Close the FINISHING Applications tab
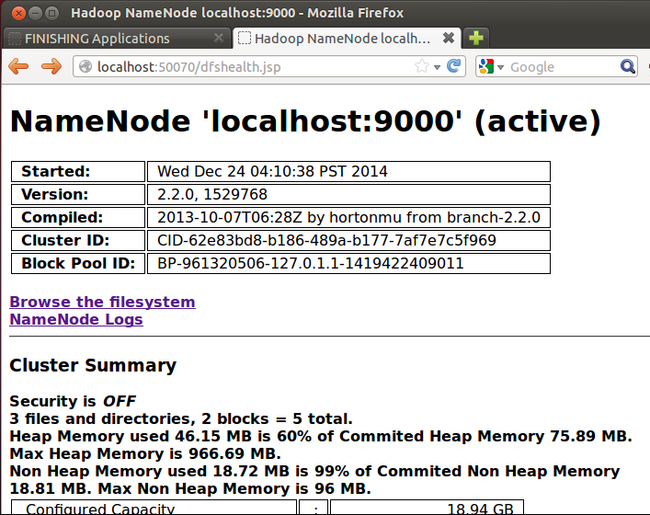Image resolution: width=650 pixels, height=515 pixels. click(x=218, y=38)
